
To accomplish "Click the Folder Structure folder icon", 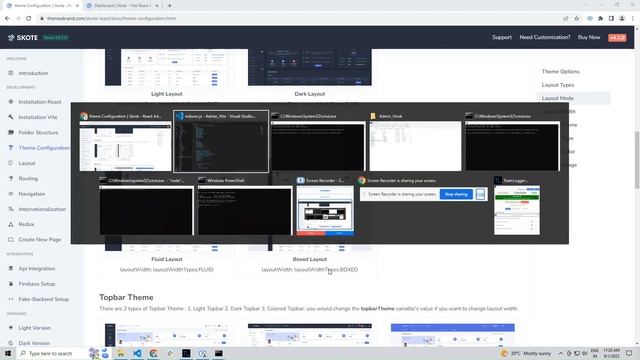I will point(11,132).
